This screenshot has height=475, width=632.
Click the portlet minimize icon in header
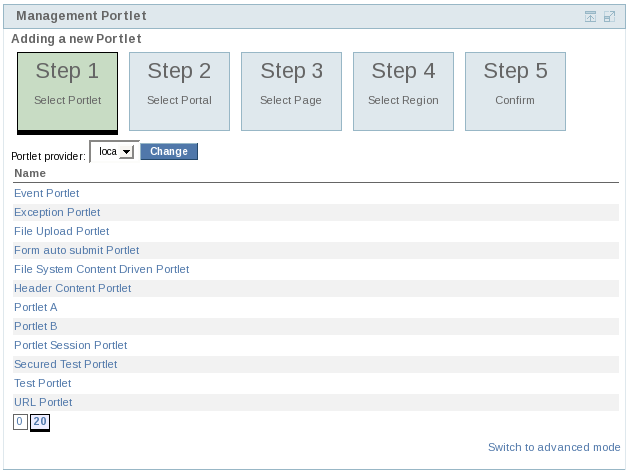tap(591, 16)
